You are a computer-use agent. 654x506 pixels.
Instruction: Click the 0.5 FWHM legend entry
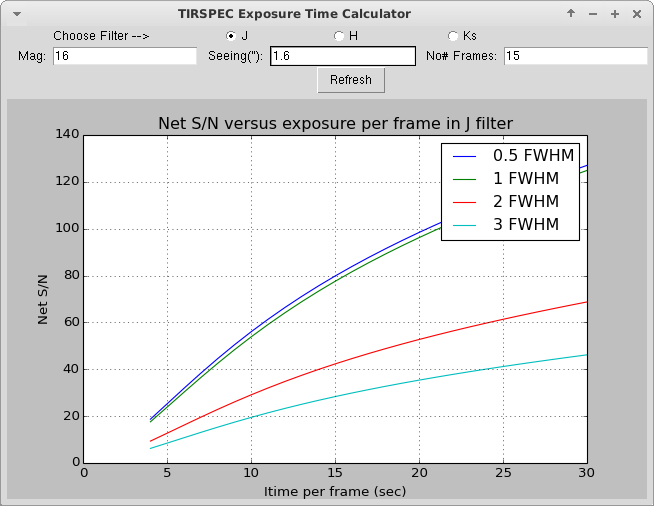click(x=513, y=156)
